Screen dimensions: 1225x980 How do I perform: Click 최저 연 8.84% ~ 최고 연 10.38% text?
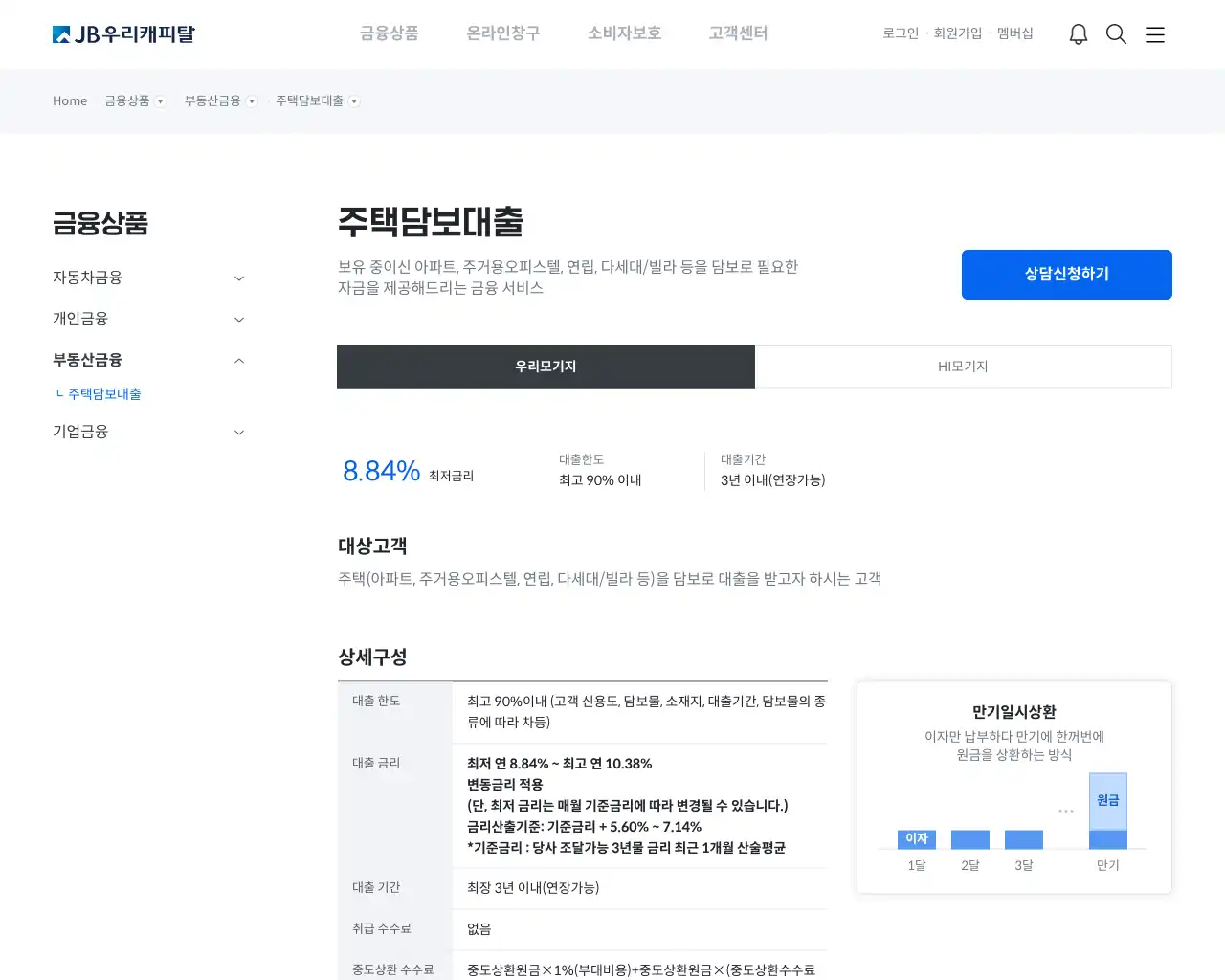[x=559, y=764]
